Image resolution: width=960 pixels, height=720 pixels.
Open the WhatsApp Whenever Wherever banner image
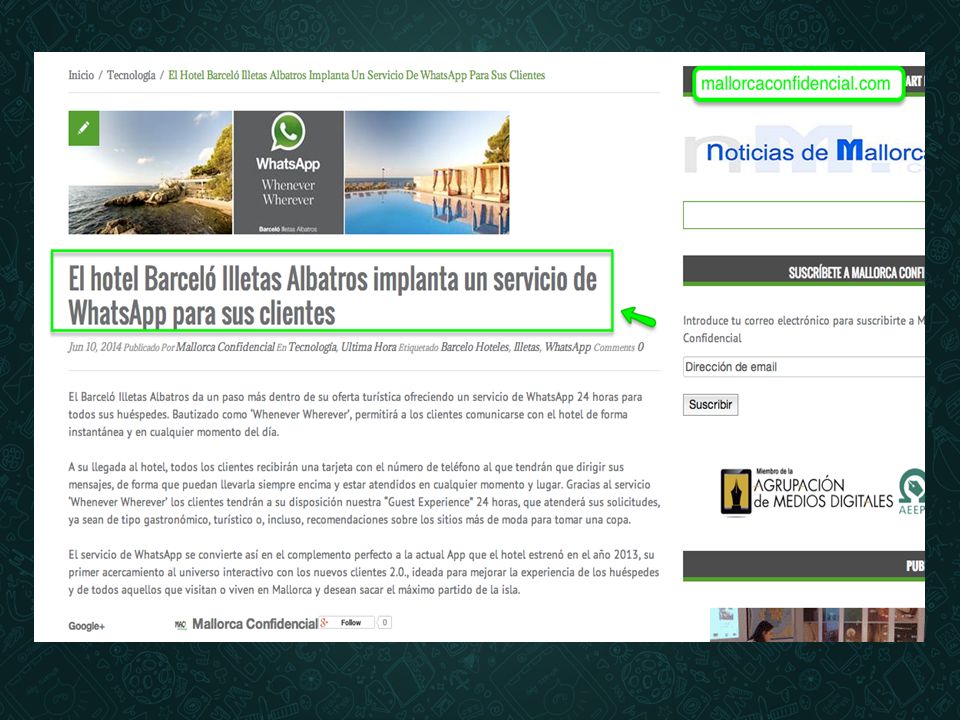(288, 172)
